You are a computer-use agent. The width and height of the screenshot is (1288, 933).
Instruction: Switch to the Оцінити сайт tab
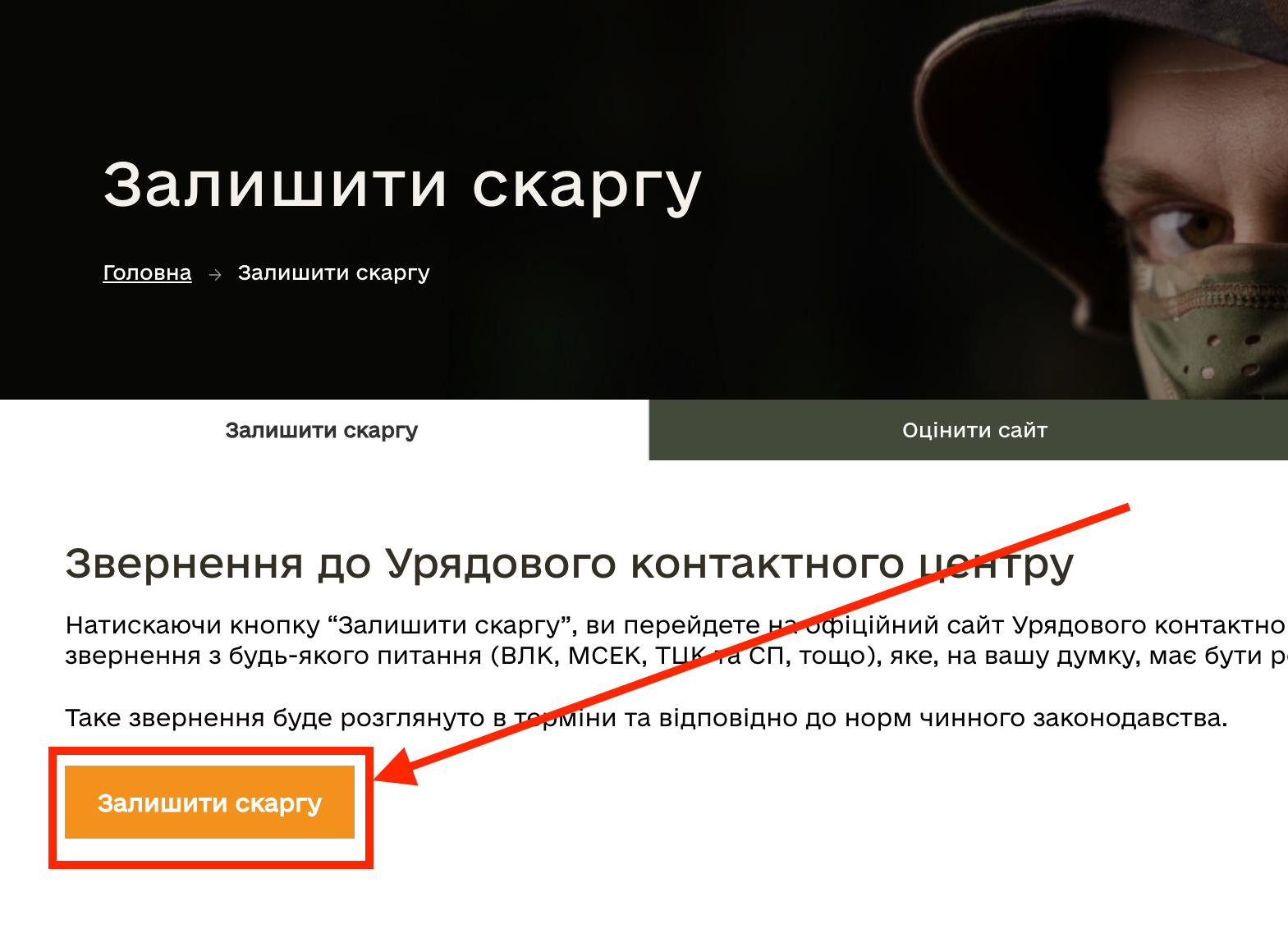974,430
